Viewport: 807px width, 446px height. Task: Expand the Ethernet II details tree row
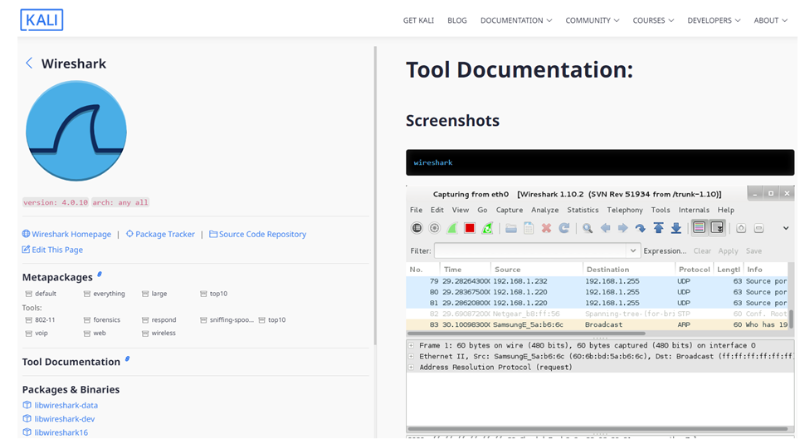(x=411, y=356)
